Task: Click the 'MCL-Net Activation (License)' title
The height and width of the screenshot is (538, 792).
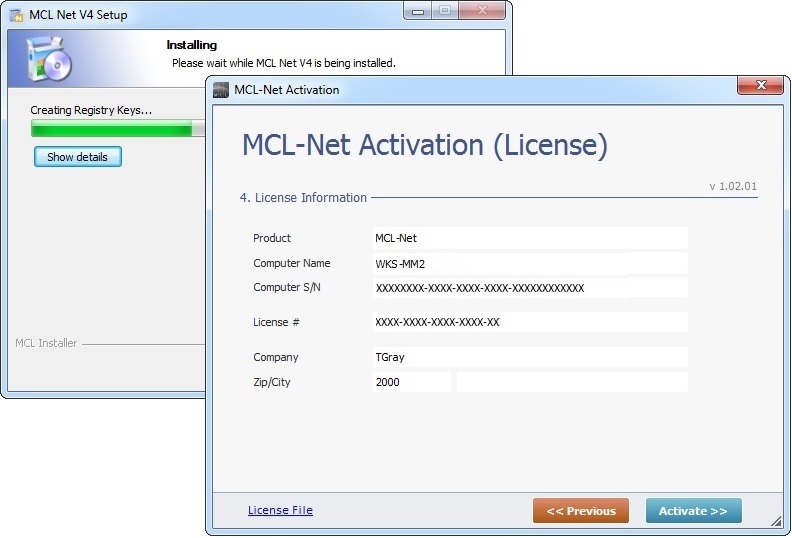Action: [425, 145]
